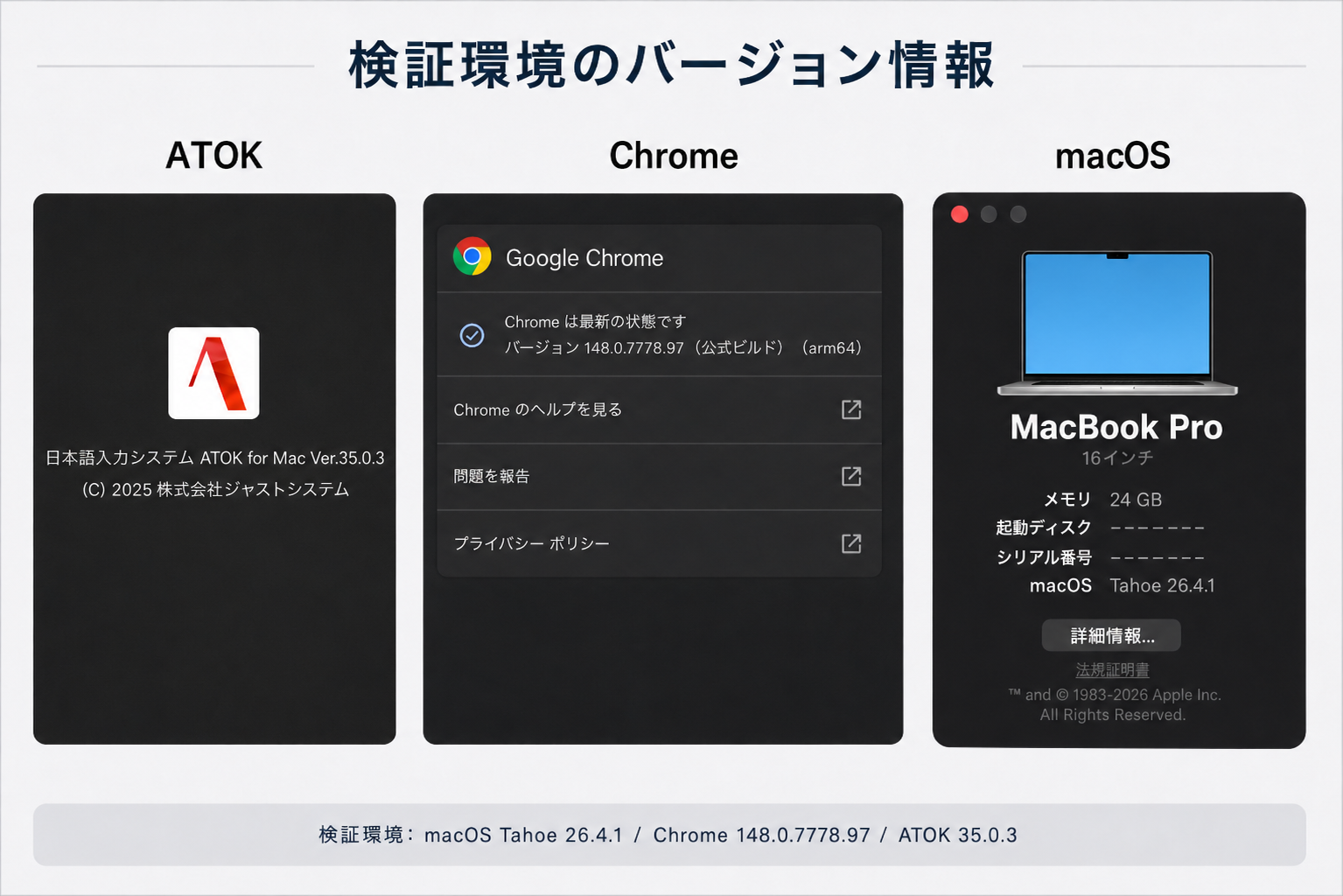Click the grey zoom dot in macOS window
The height and width of the screenshot is (896, 1343).
pos(1018,214)
